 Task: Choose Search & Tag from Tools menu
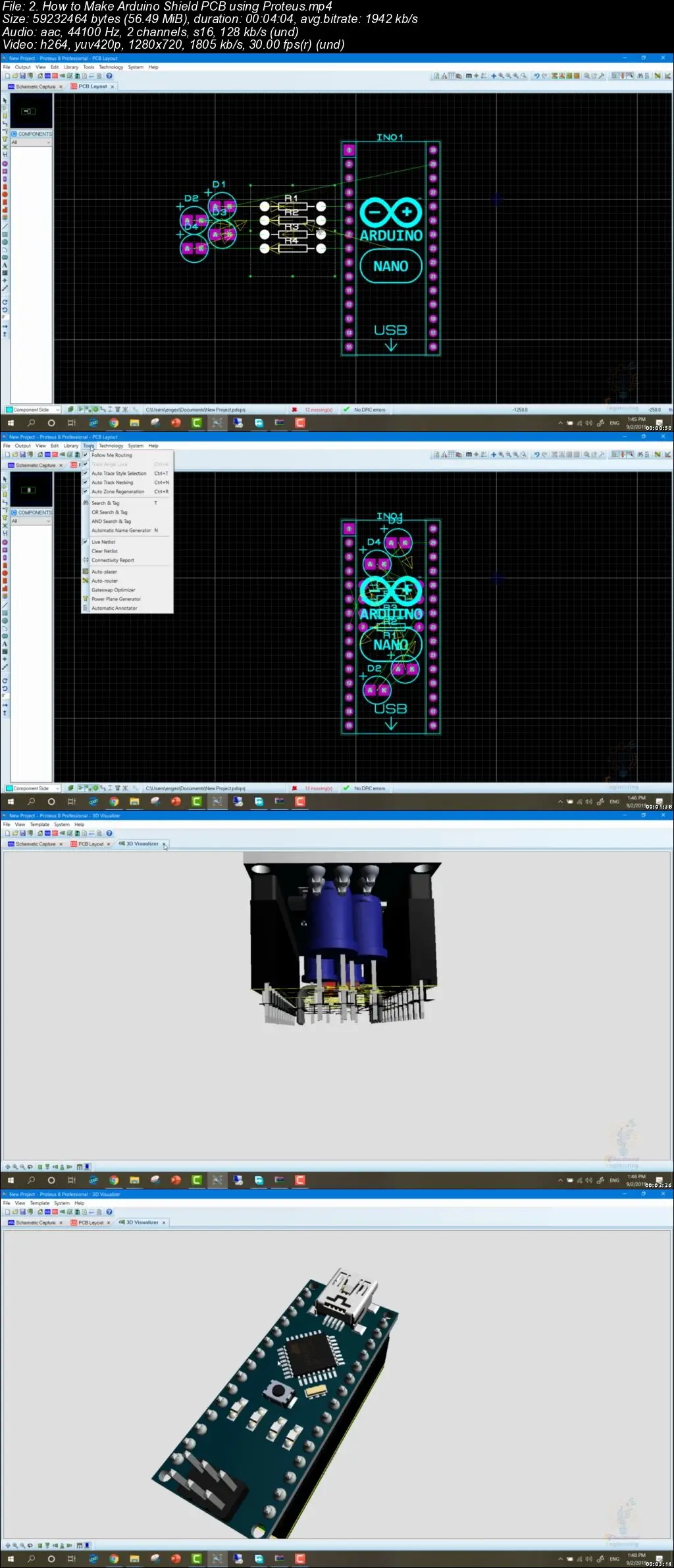(x=127, y=503)
